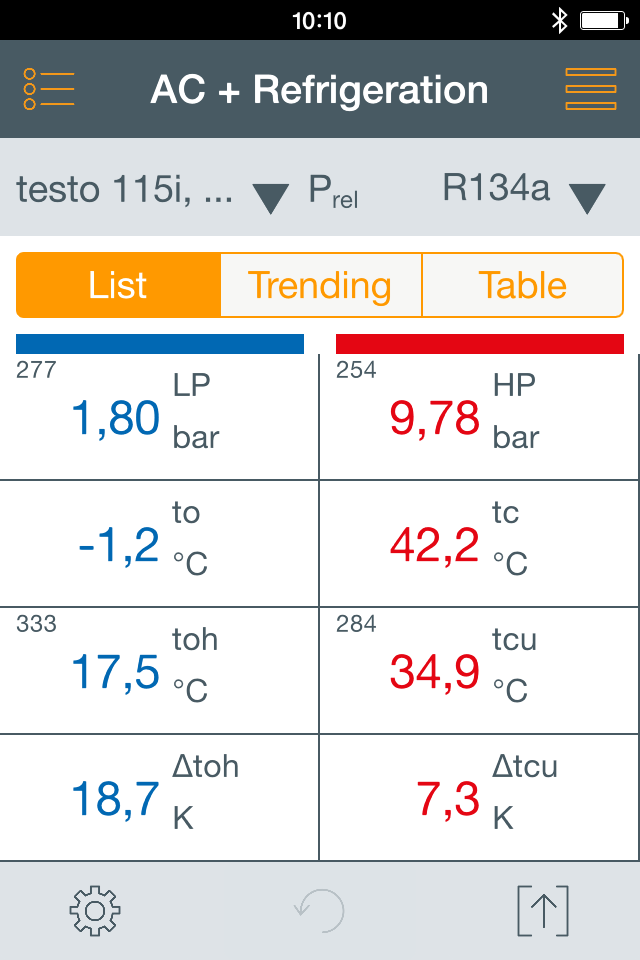Tap the Bluetooth status icon
The width and height of the screenshot is (640, 960).
click(x=560, y=20)
